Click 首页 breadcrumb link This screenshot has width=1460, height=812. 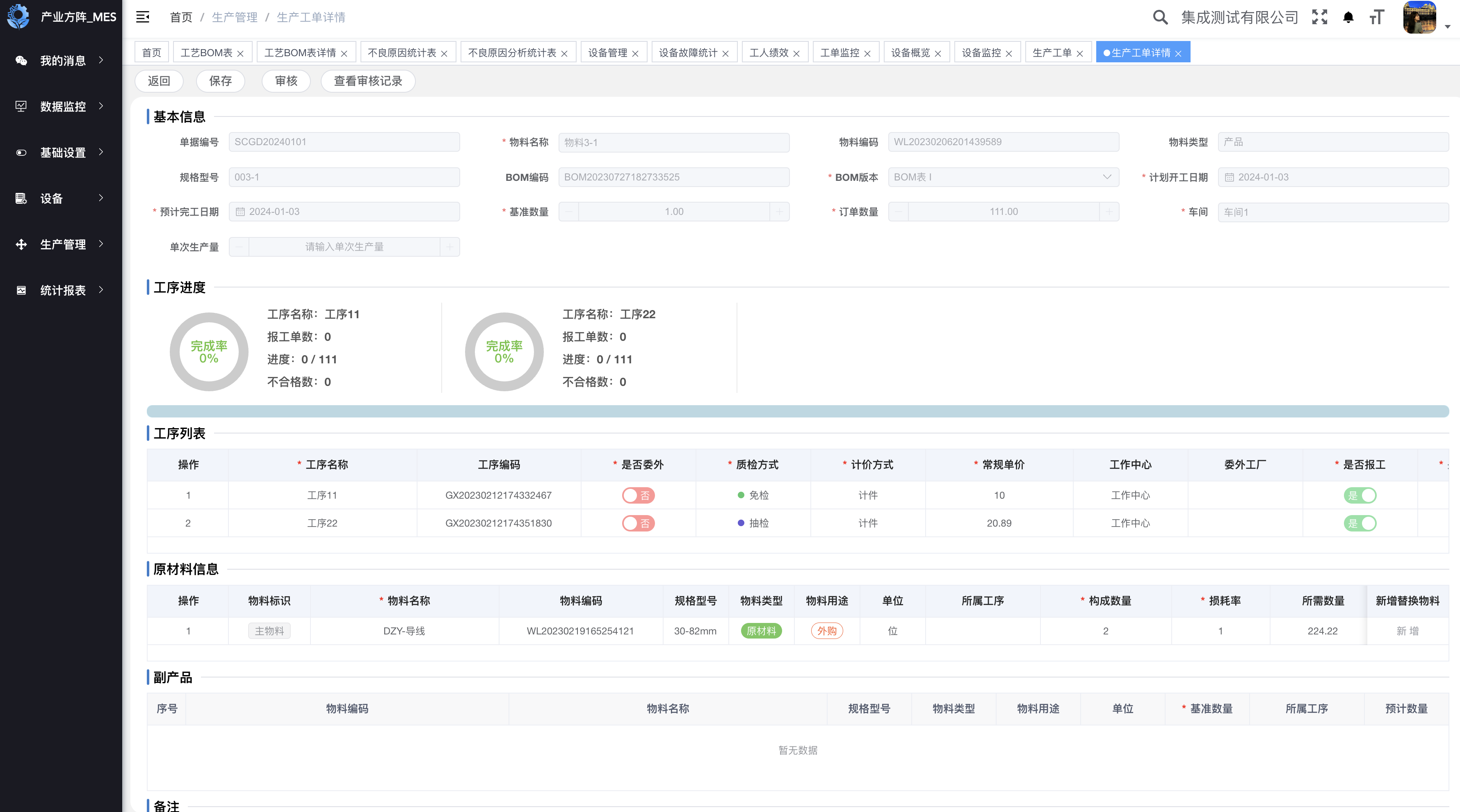point(181,17)
